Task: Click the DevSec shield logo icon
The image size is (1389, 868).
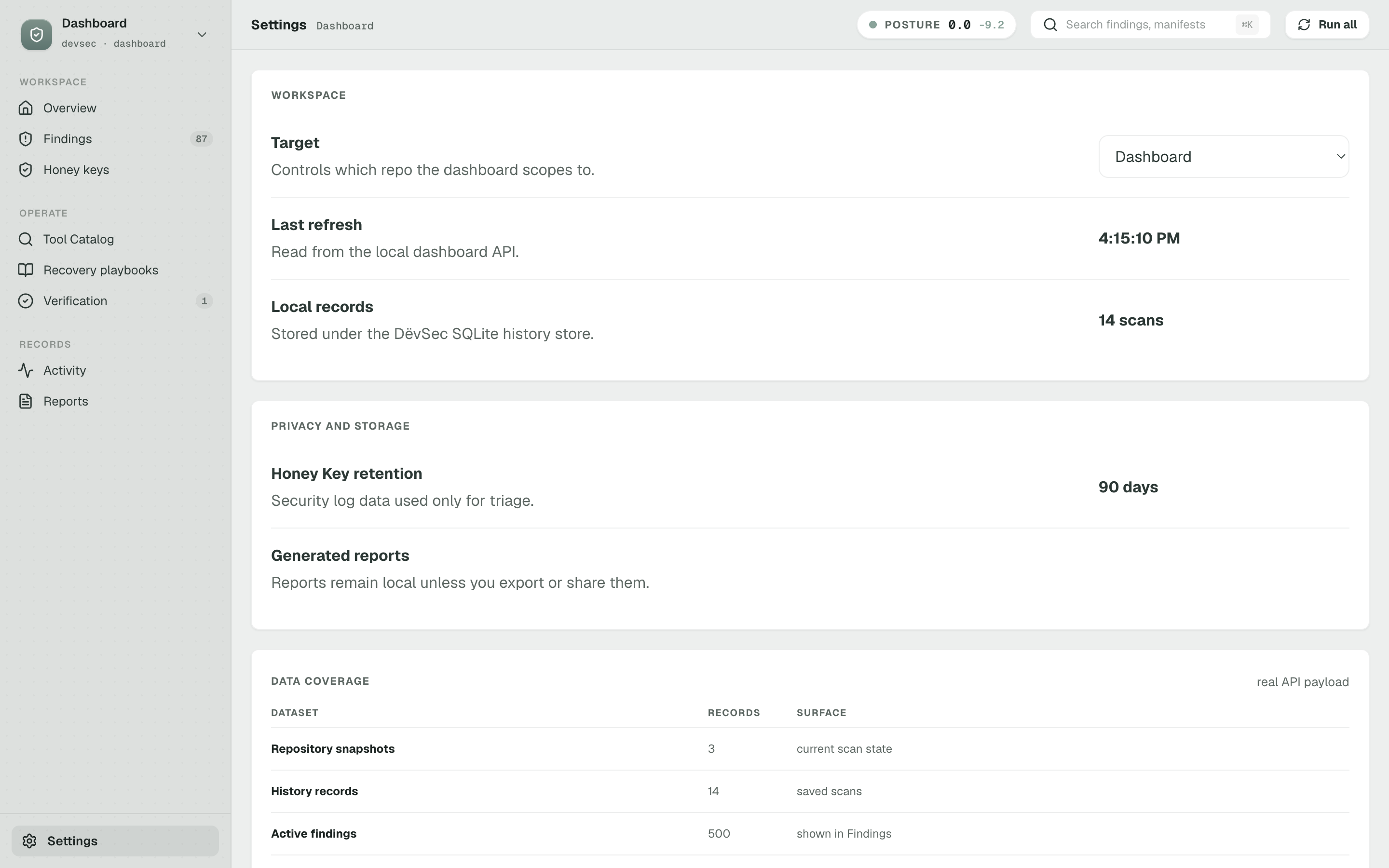Action: coord(36,34)
